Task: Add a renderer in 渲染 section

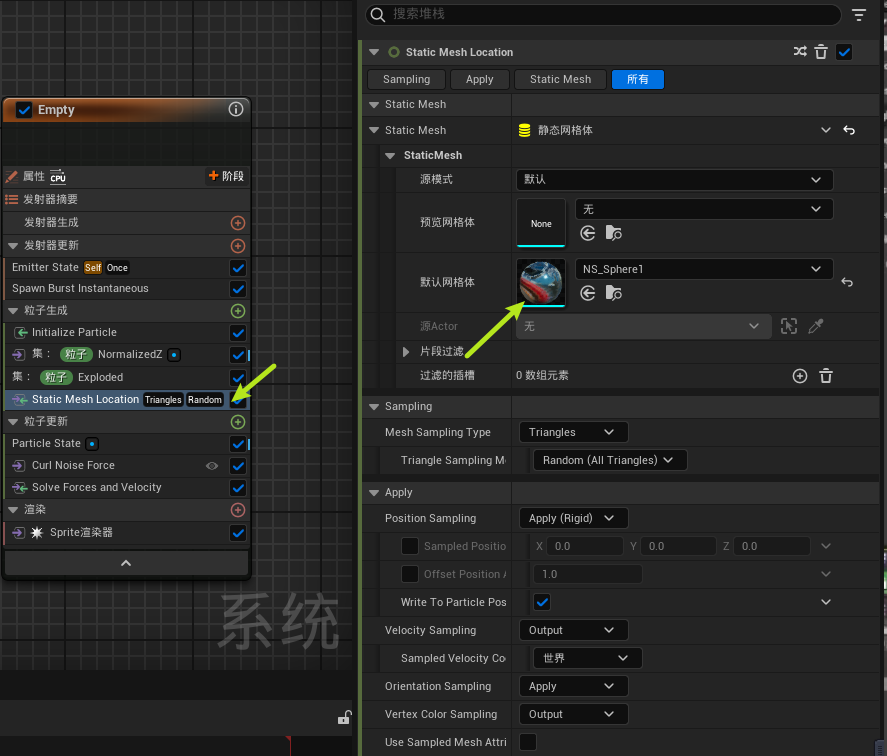Action: click(x=238, y=510)
